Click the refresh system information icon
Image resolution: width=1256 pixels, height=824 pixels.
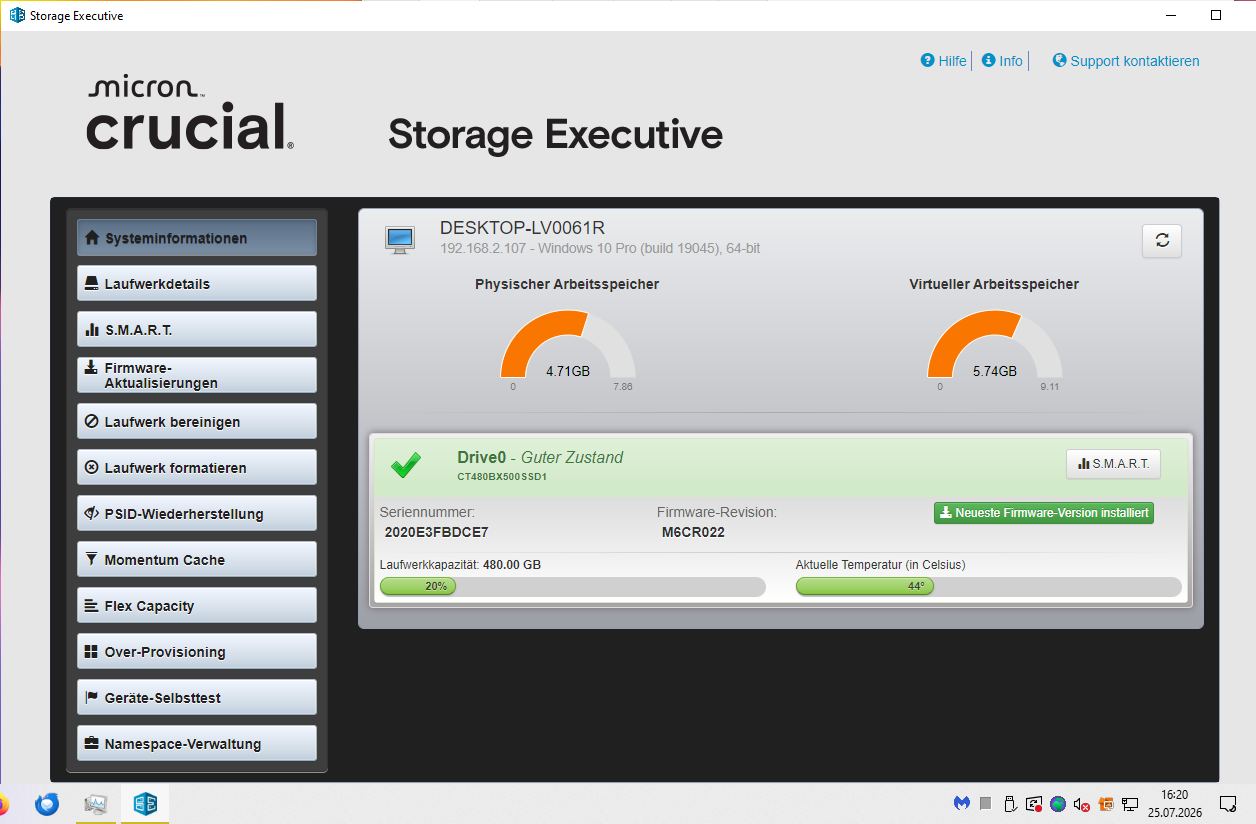pyautogui.click(x=1162, y=240)
